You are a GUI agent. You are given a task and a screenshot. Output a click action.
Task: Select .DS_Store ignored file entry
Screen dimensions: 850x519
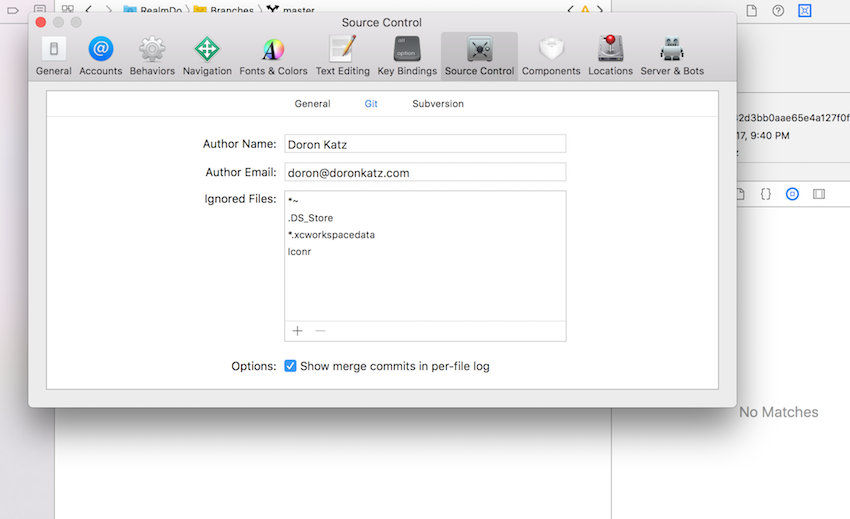[425, 217]
